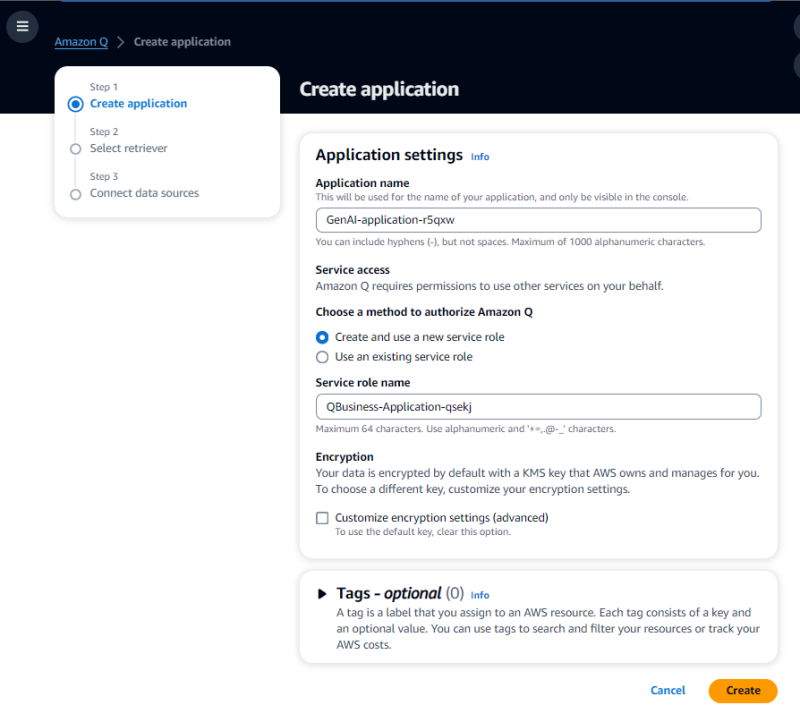Screen dimensions: 800x705
Task: Select Create and use a new service role
Action: (x=322, y=337)
